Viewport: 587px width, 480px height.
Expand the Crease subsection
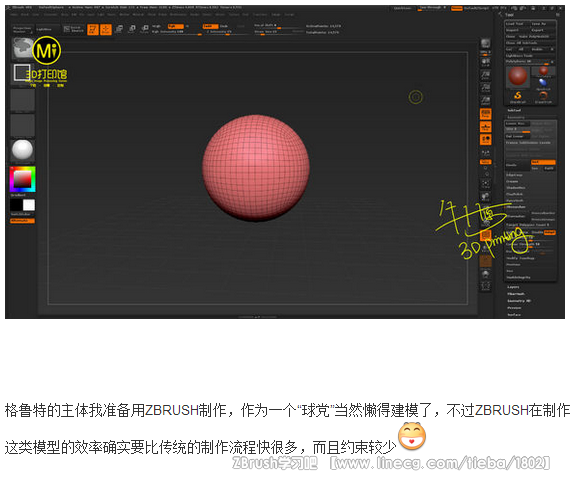(x=512, y=181)
